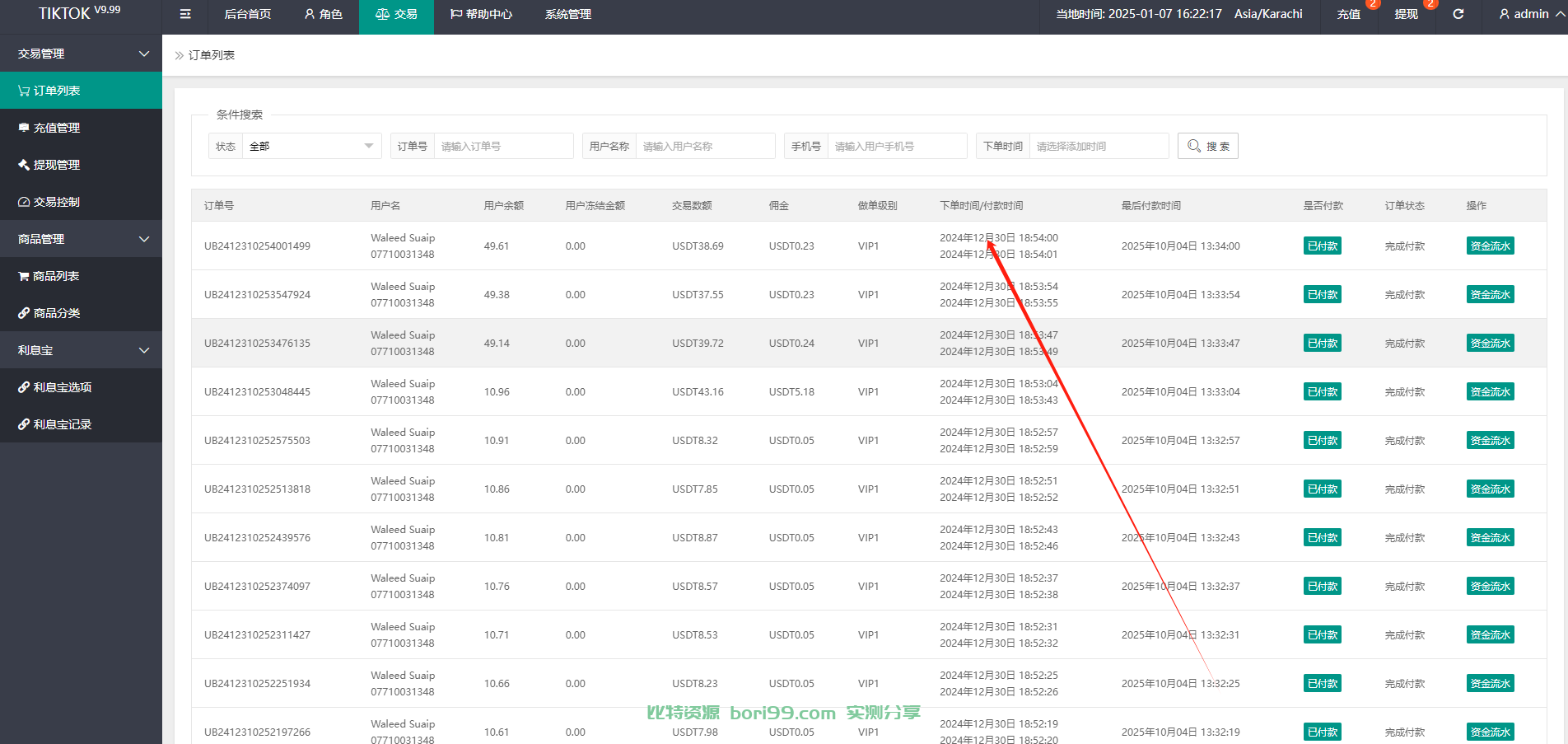Click the 搜索 search button
Screen dimensions: 1568x744
click(x=1208, y=146)
